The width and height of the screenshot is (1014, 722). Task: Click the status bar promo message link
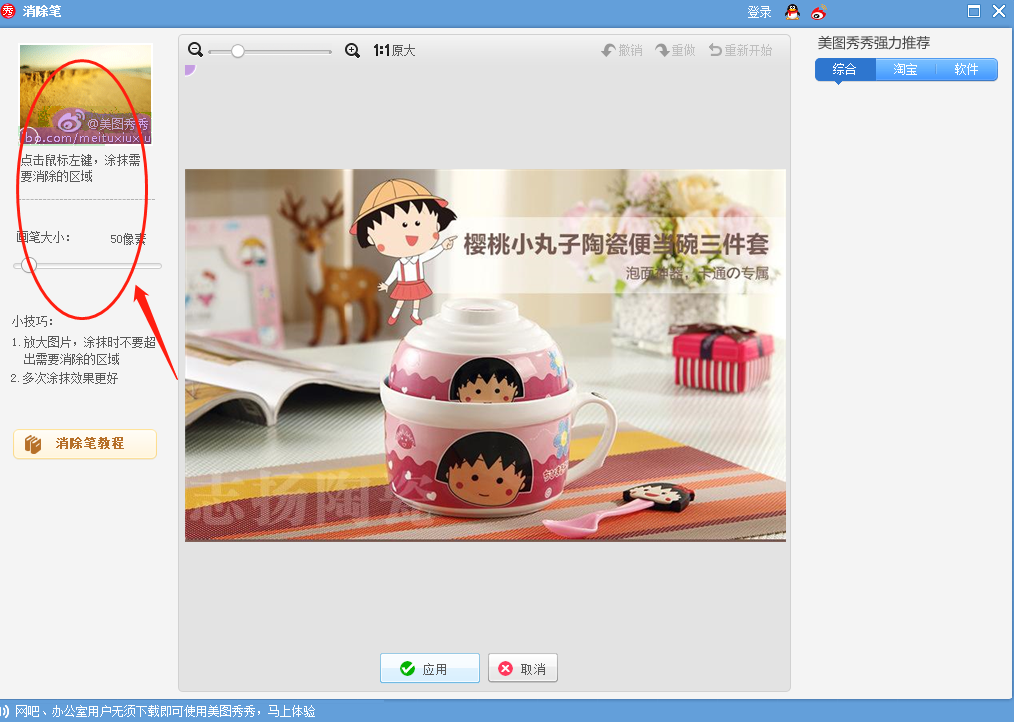point(165,711)
